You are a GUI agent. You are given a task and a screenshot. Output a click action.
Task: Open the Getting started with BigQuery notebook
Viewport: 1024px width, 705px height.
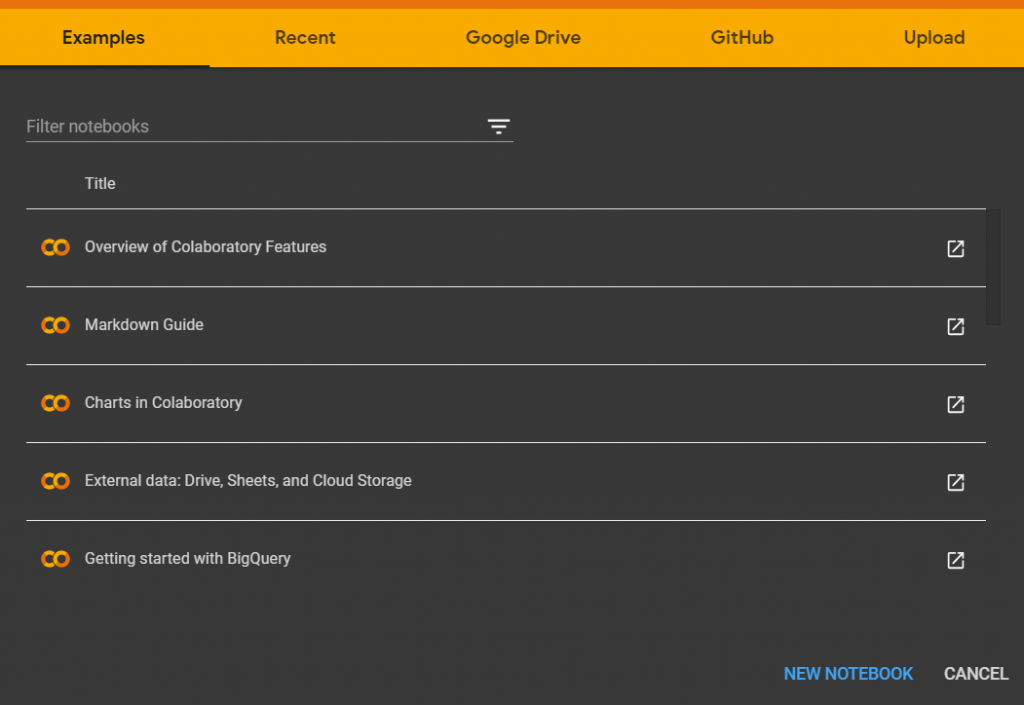coord(187,558)
